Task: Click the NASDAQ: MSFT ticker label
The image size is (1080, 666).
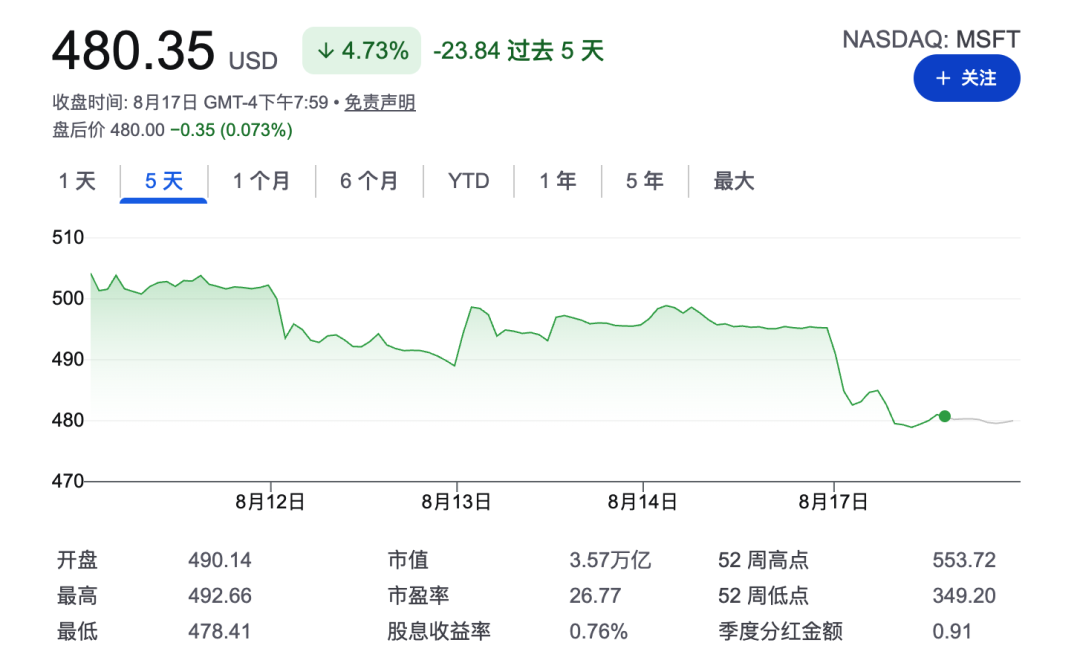Action: click(931, 39)
